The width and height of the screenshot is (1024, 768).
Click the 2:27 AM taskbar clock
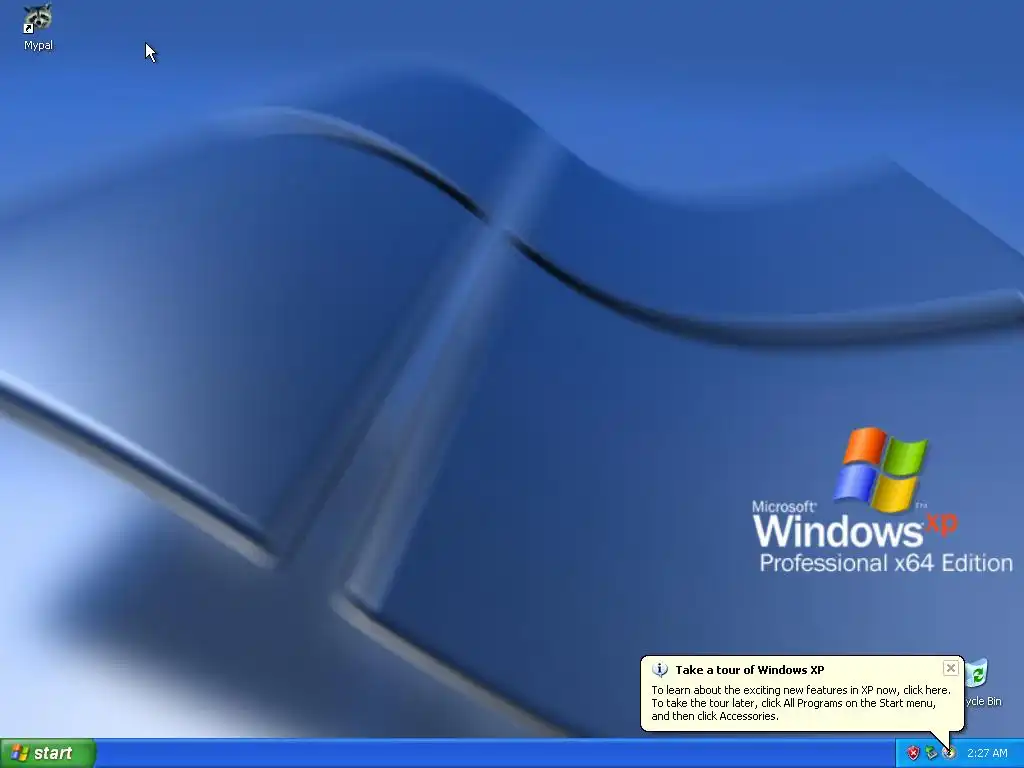point(987,753)
